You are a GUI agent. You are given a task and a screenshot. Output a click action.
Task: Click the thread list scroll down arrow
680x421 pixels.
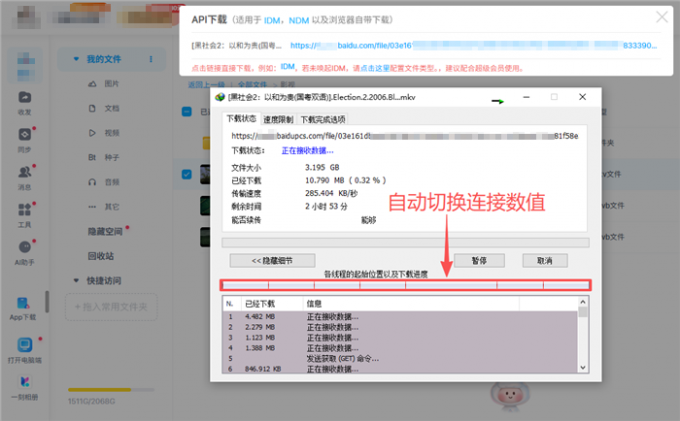(x=583, y=368)
